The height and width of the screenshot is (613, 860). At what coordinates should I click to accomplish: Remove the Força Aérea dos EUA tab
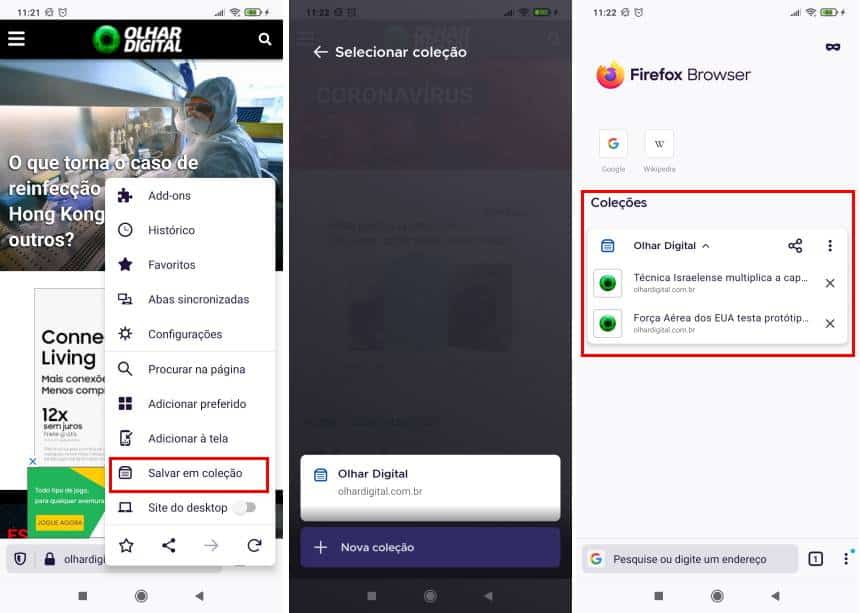(x=830, y=323)
